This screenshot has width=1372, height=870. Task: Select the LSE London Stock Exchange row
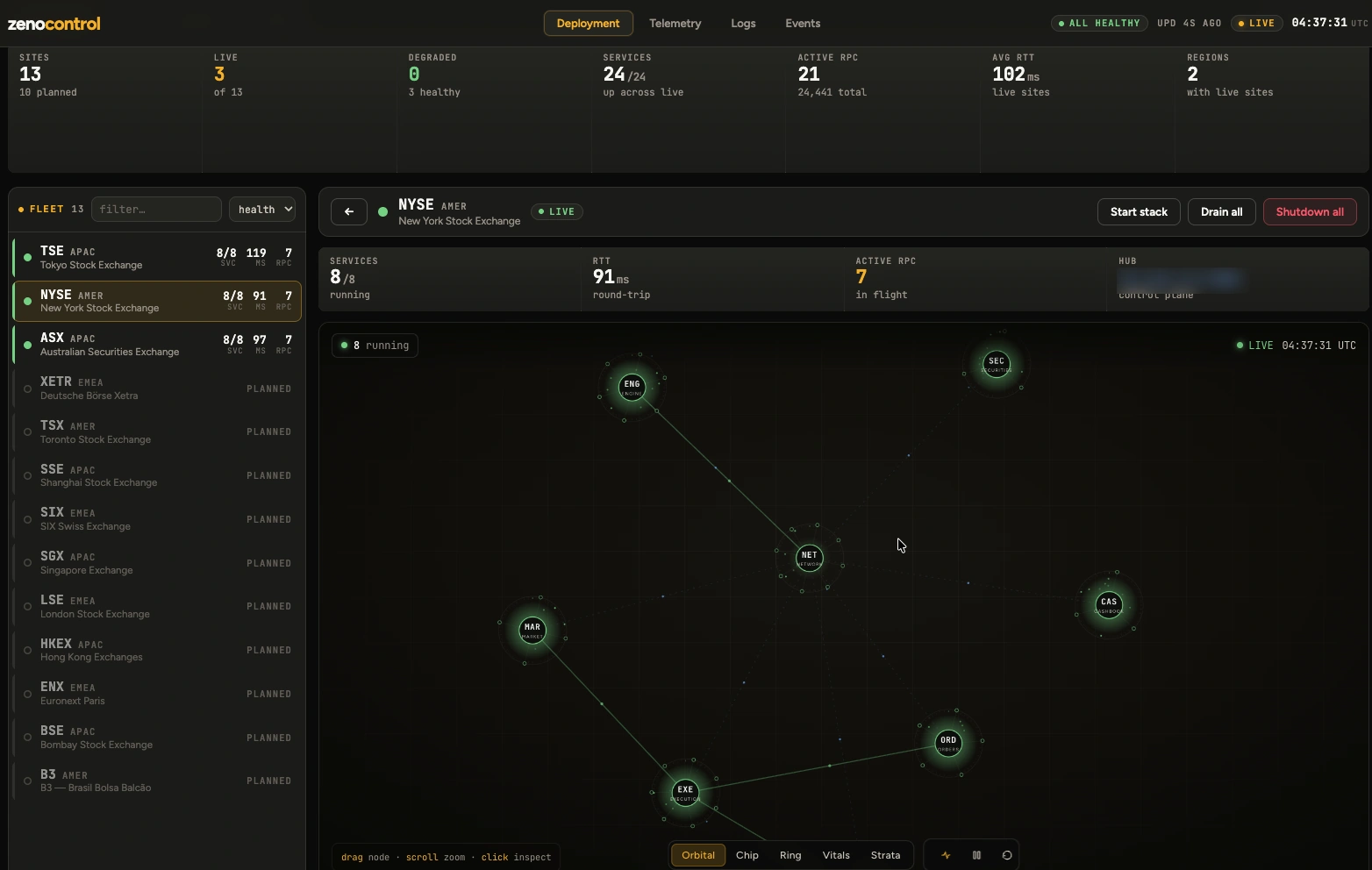point(157,606)
